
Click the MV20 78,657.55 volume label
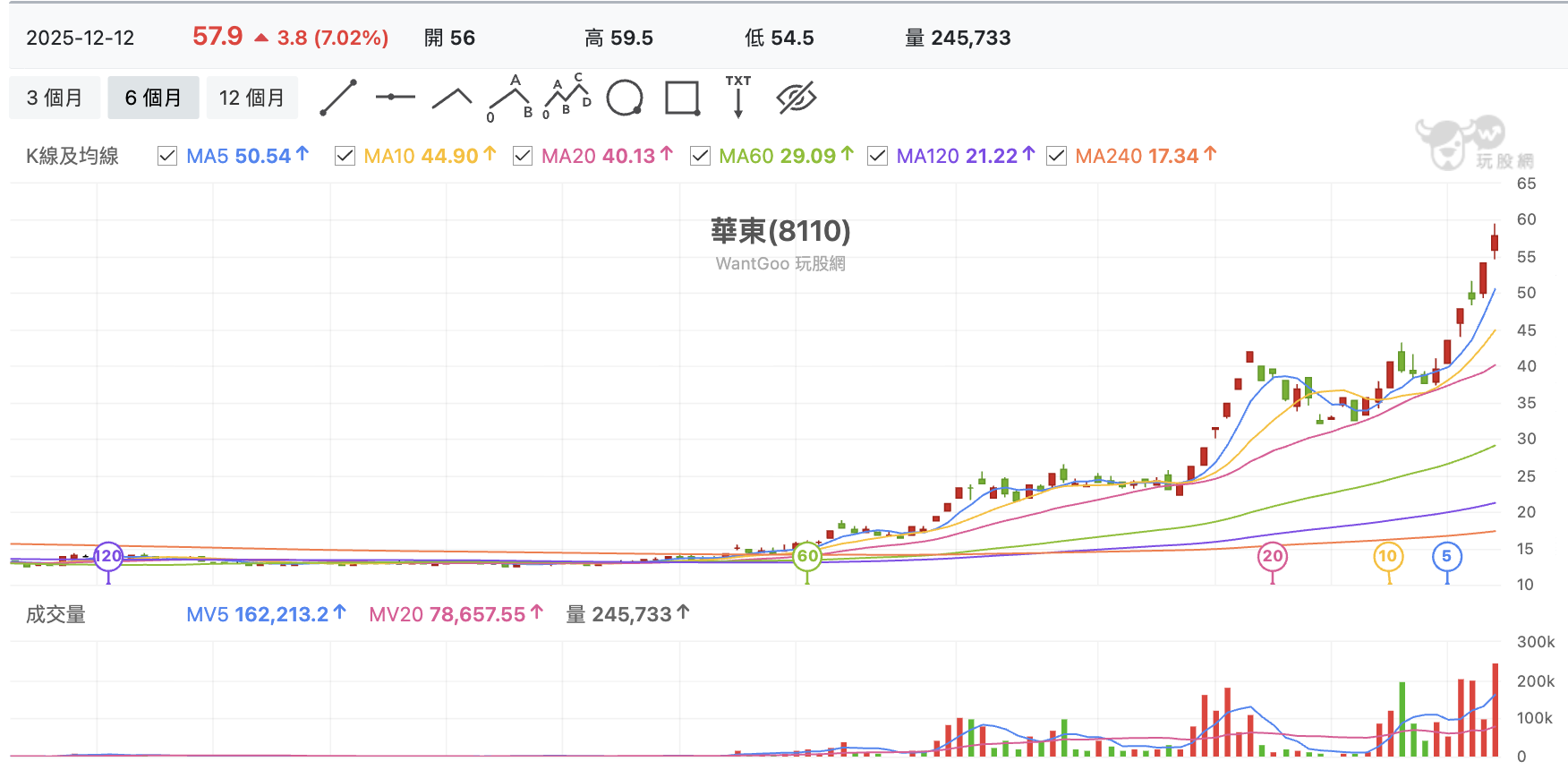pyautogui.click(x=456, y=614)
